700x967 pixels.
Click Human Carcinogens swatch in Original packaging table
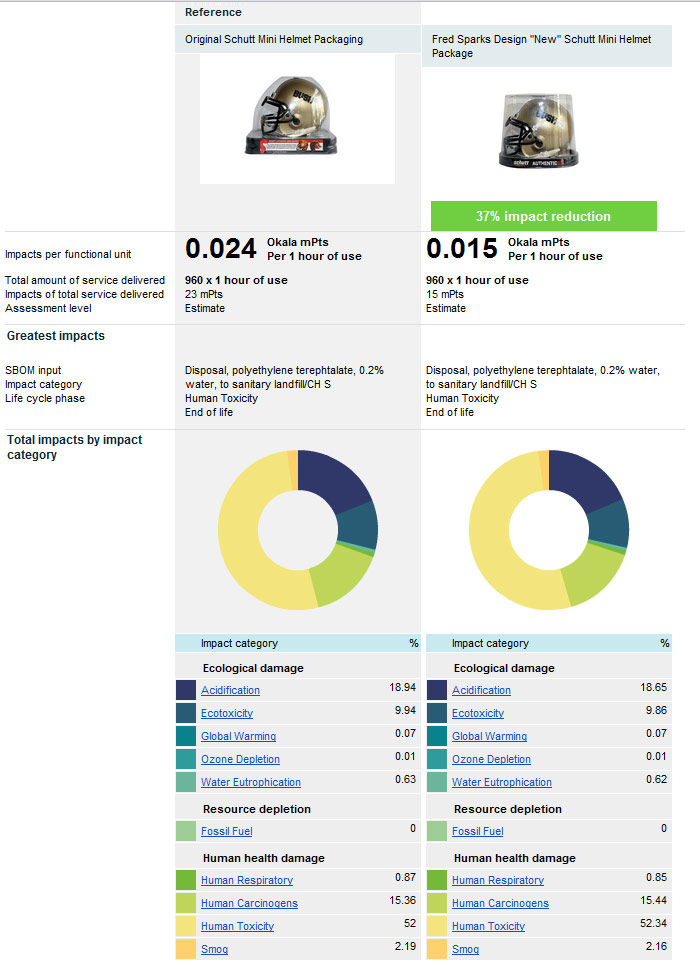[x=186, y=903]
